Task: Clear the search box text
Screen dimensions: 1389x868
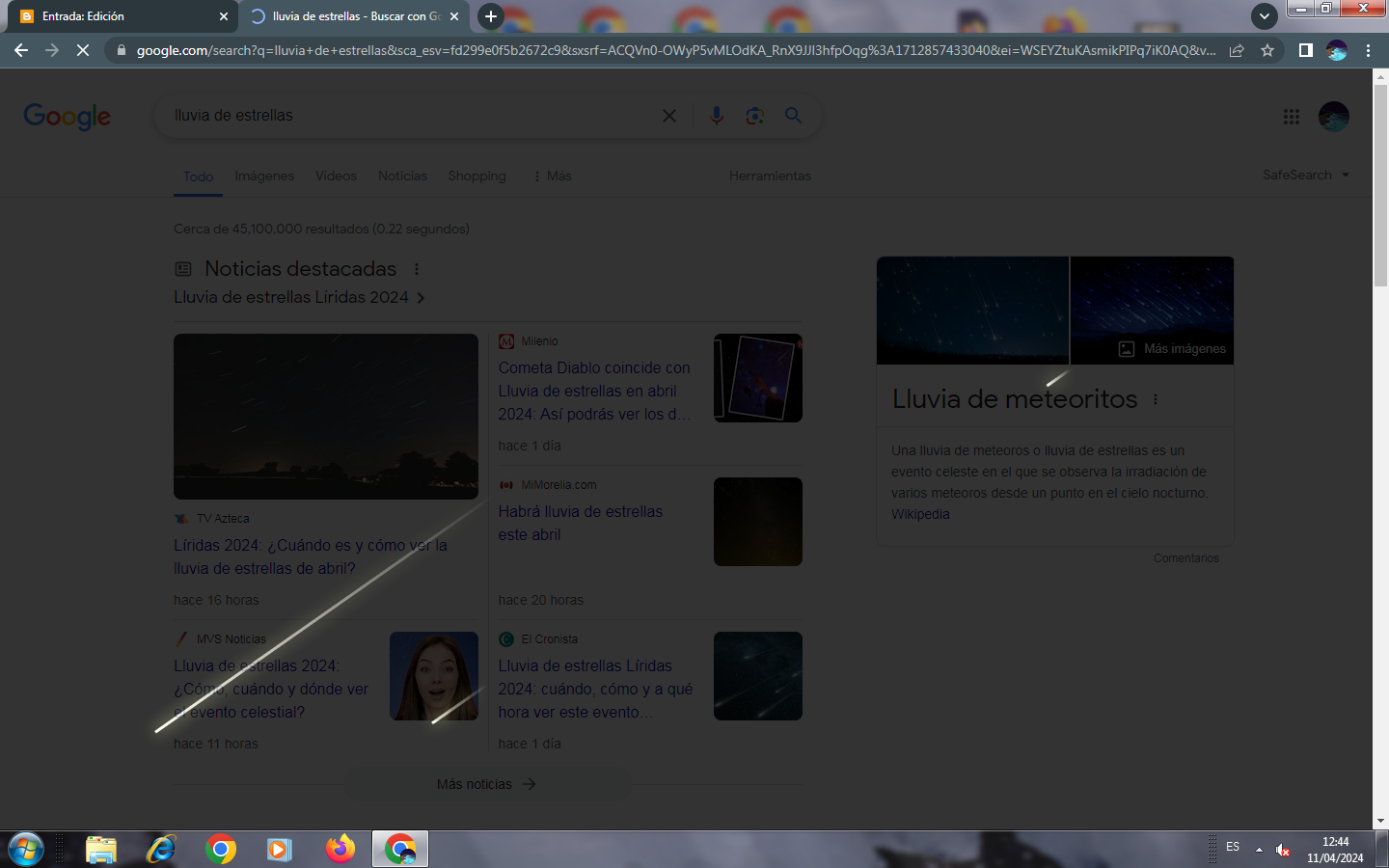Action: [x=669, y=116]
